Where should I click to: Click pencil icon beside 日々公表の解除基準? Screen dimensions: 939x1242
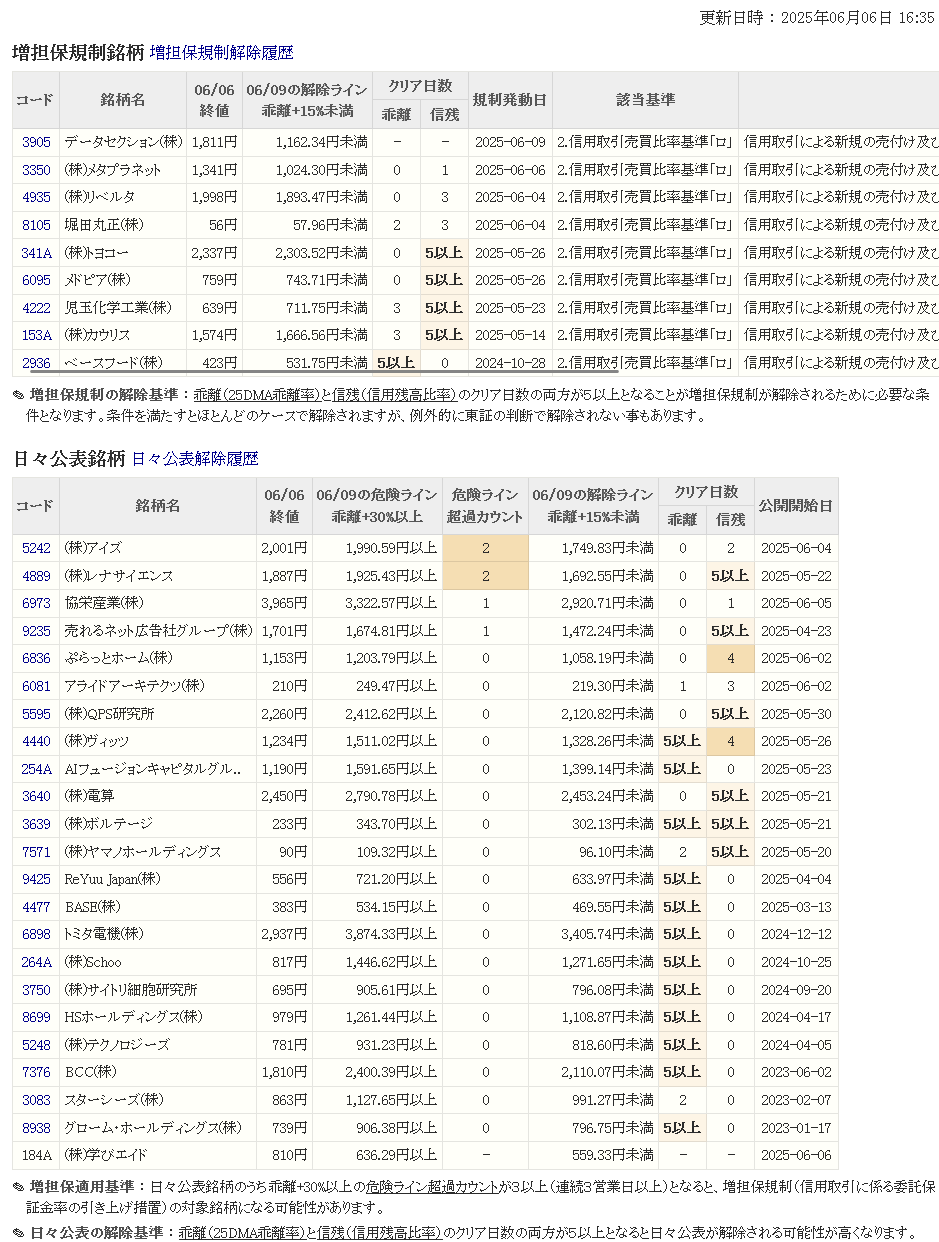19,1233
